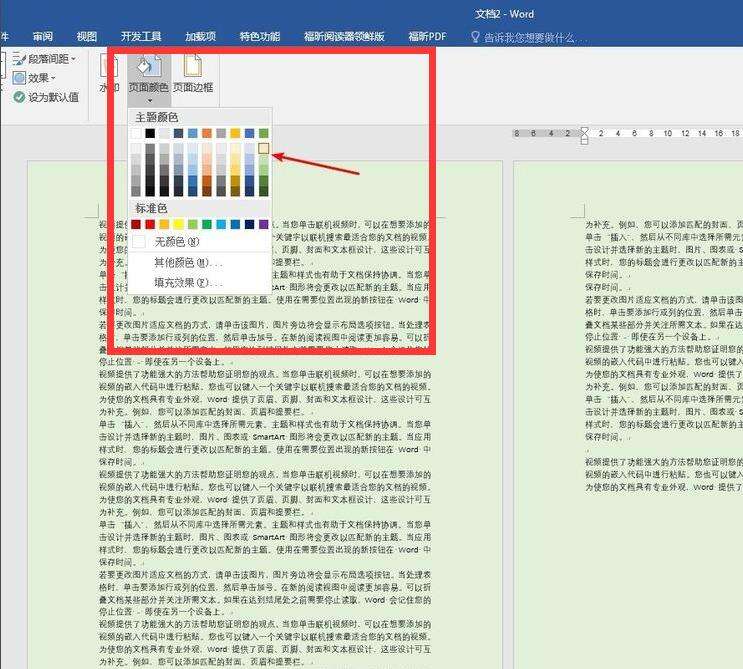
Task: Click the Page Borders (页面边框) icon
Action: [x=193, y=66]
